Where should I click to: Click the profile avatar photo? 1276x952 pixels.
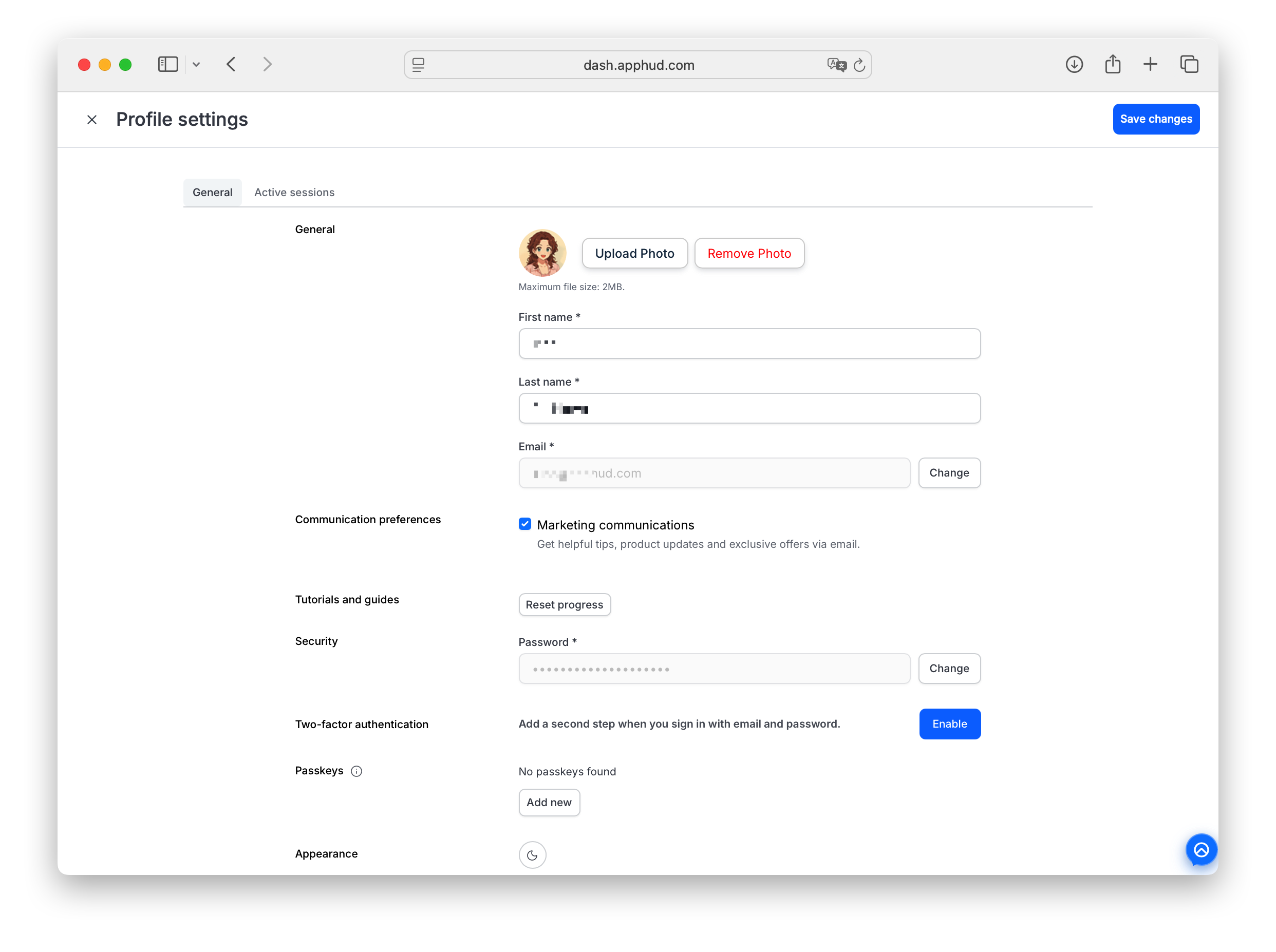[x=542, y=253]
